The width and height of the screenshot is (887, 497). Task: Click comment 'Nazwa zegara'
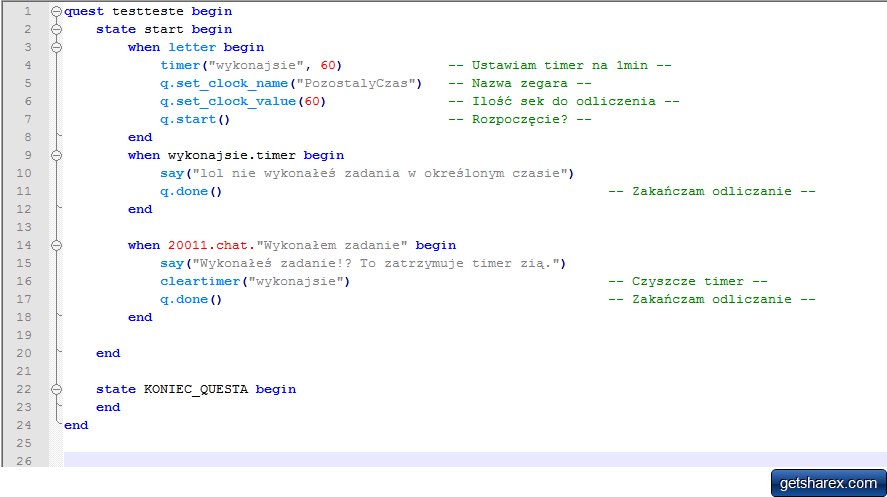pos(520,84)
